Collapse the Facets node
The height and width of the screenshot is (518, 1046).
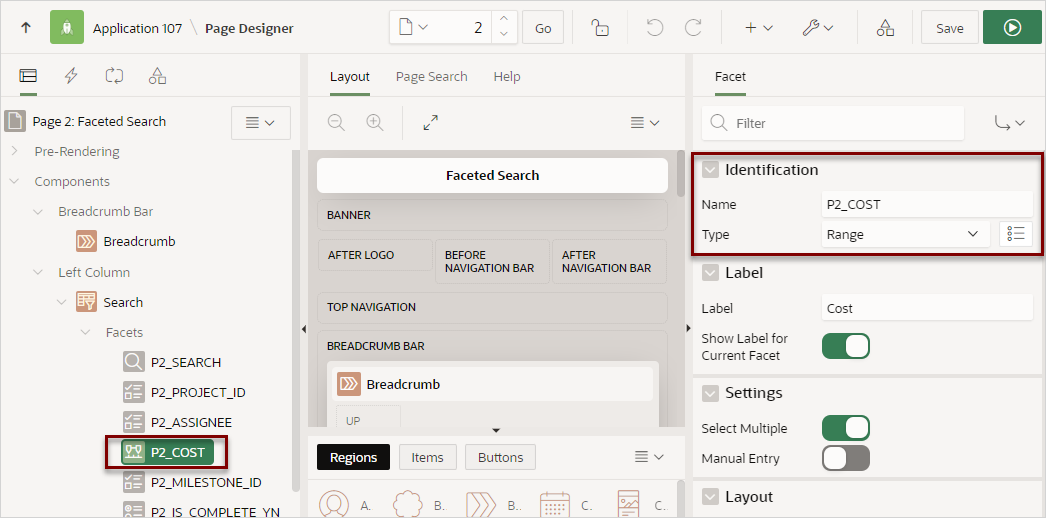86,332
